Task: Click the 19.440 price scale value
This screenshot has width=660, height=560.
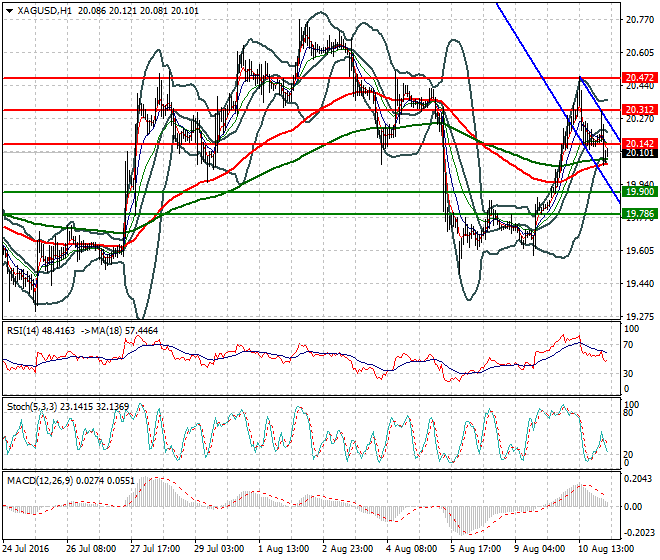Action: [640, 284]
